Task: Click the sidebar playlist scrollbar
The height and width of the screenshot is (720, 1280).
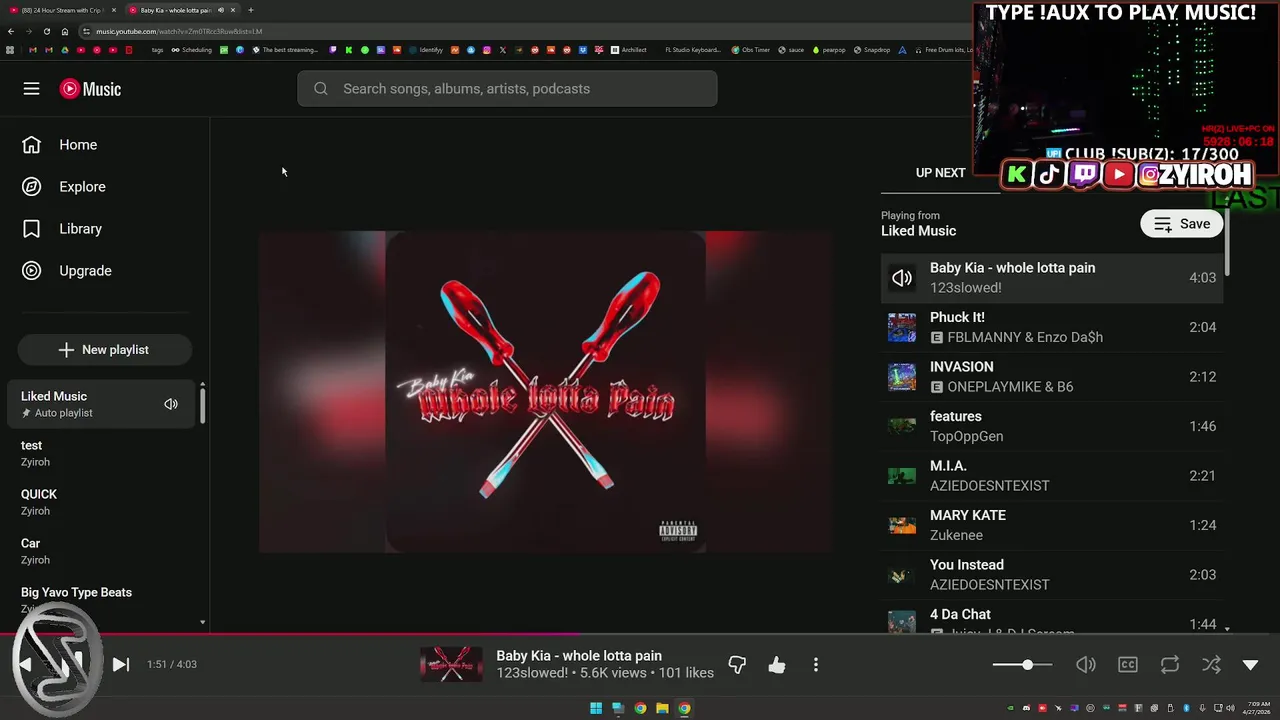Action: coord(203,405)
